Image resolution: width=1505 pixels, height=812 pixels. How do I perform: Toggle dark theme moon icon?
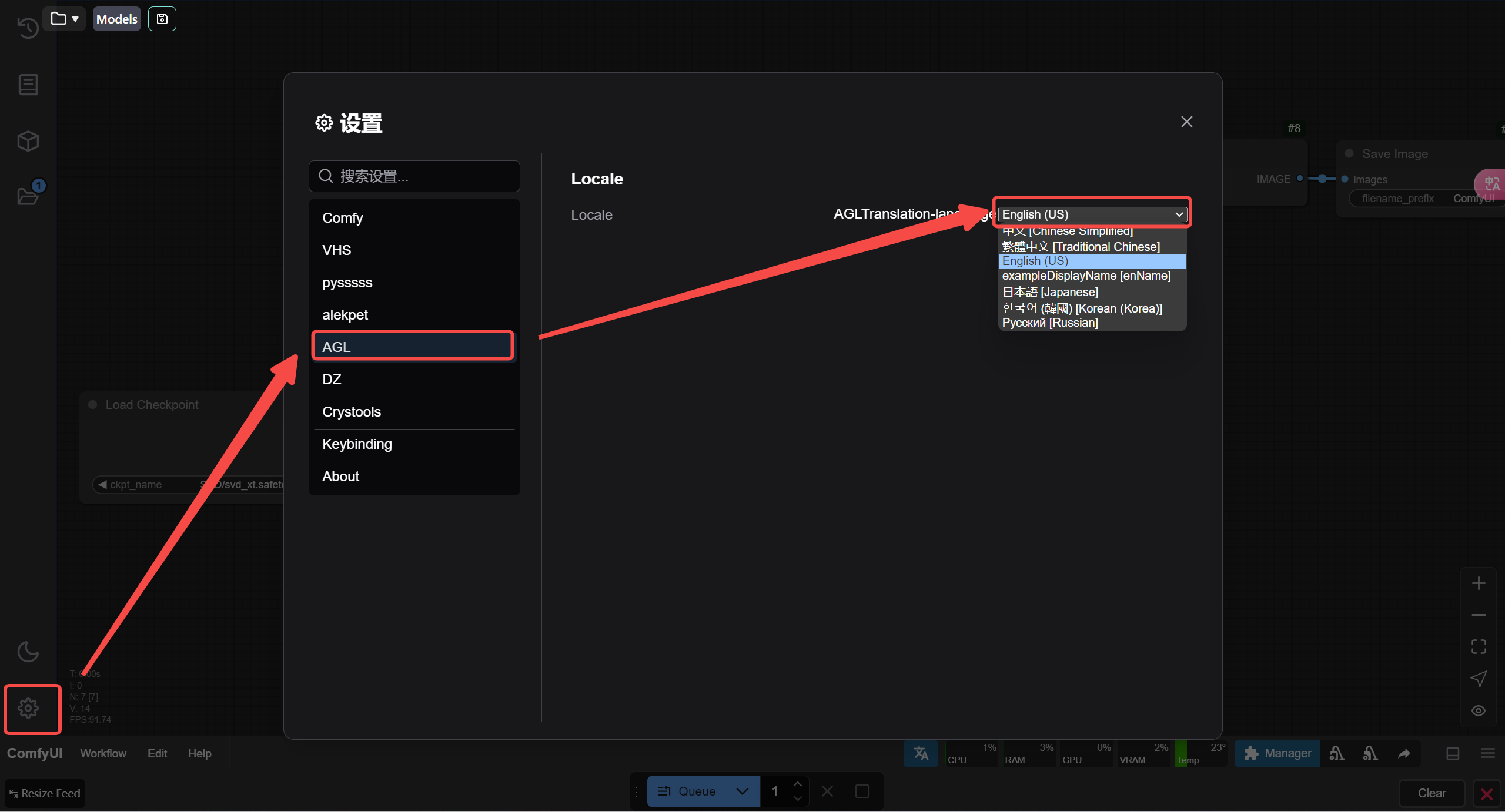pyautogui.click(x=28, y=652)
